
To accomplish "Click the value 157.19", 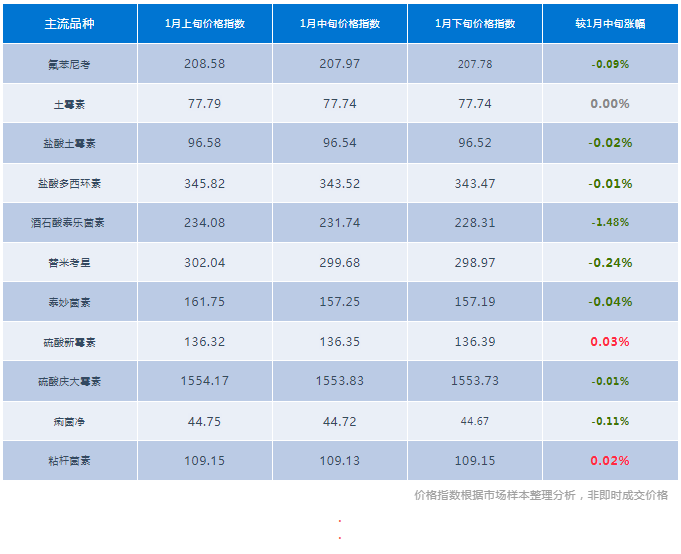I will (x=475, y=302).
